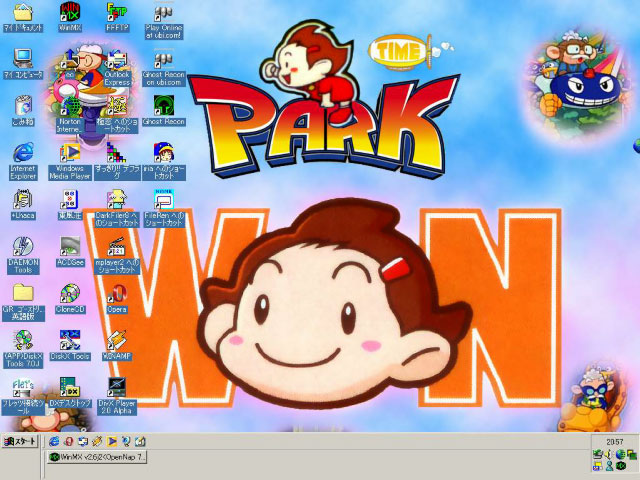
Task: Launch DivX Player 2.0 Alpha
Action: (117, 387)
